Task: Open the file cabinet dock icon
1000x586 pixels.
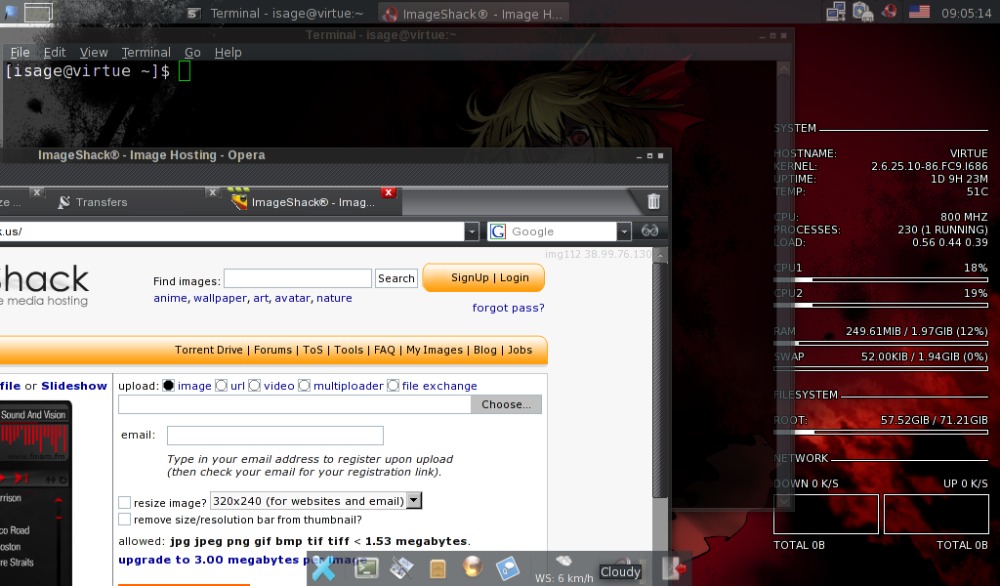Action: pos(438,568)
